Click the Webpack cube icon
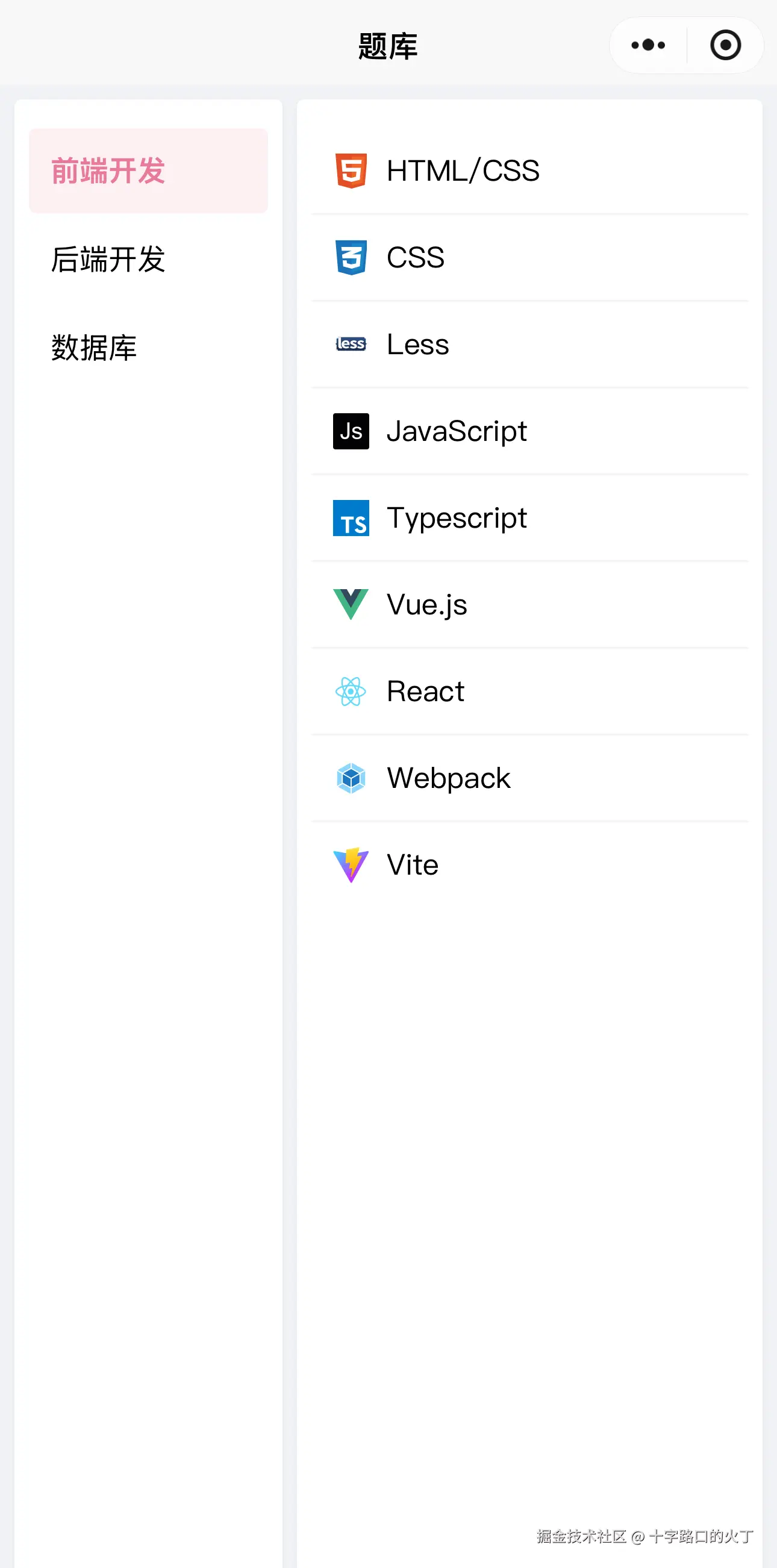Viewport: 777px width, 1568px height. pyautogui.click(x=351, y=778)
